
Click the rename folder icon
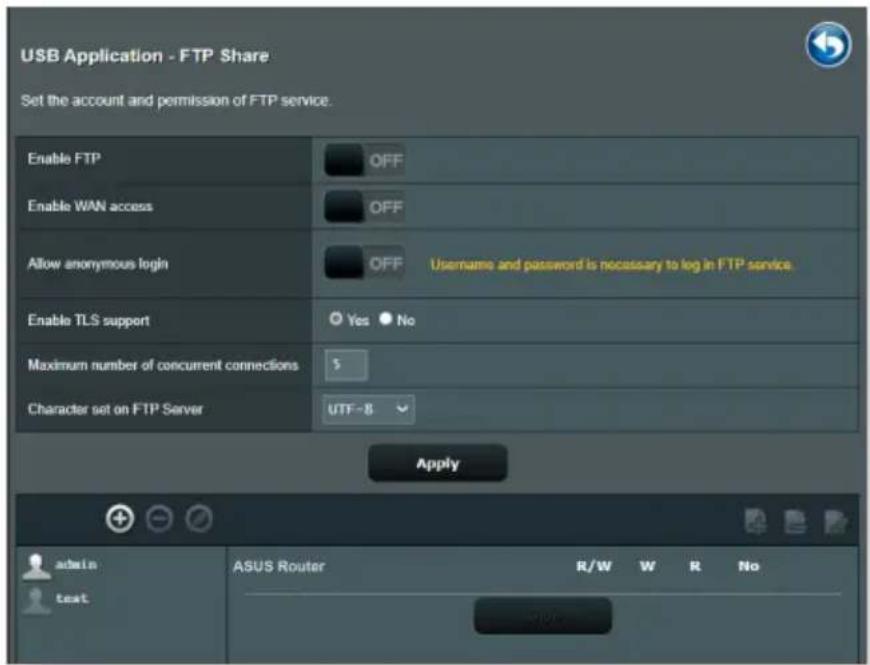836,521
